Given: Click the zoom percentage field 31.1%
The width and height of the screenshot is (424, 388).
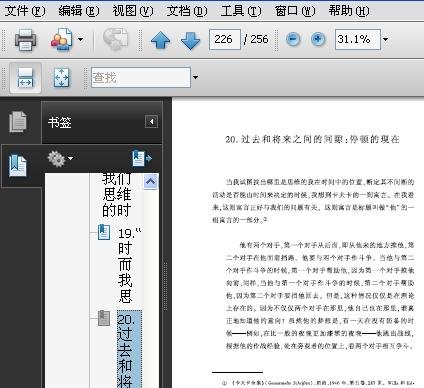Looking at the screenshot, I should coord(358,39).
